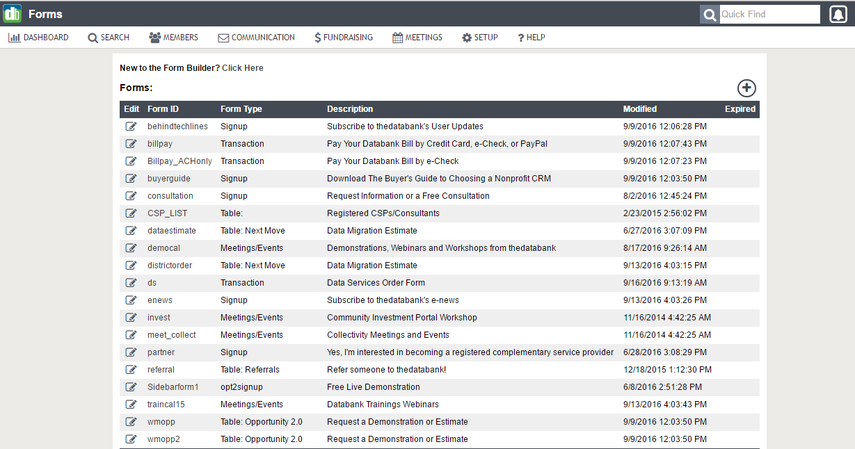The height and width of the screenshot is (449, 855).
Task: Click 'Collectivity Meetings and Events' description
Action: (x=388, y=334)
